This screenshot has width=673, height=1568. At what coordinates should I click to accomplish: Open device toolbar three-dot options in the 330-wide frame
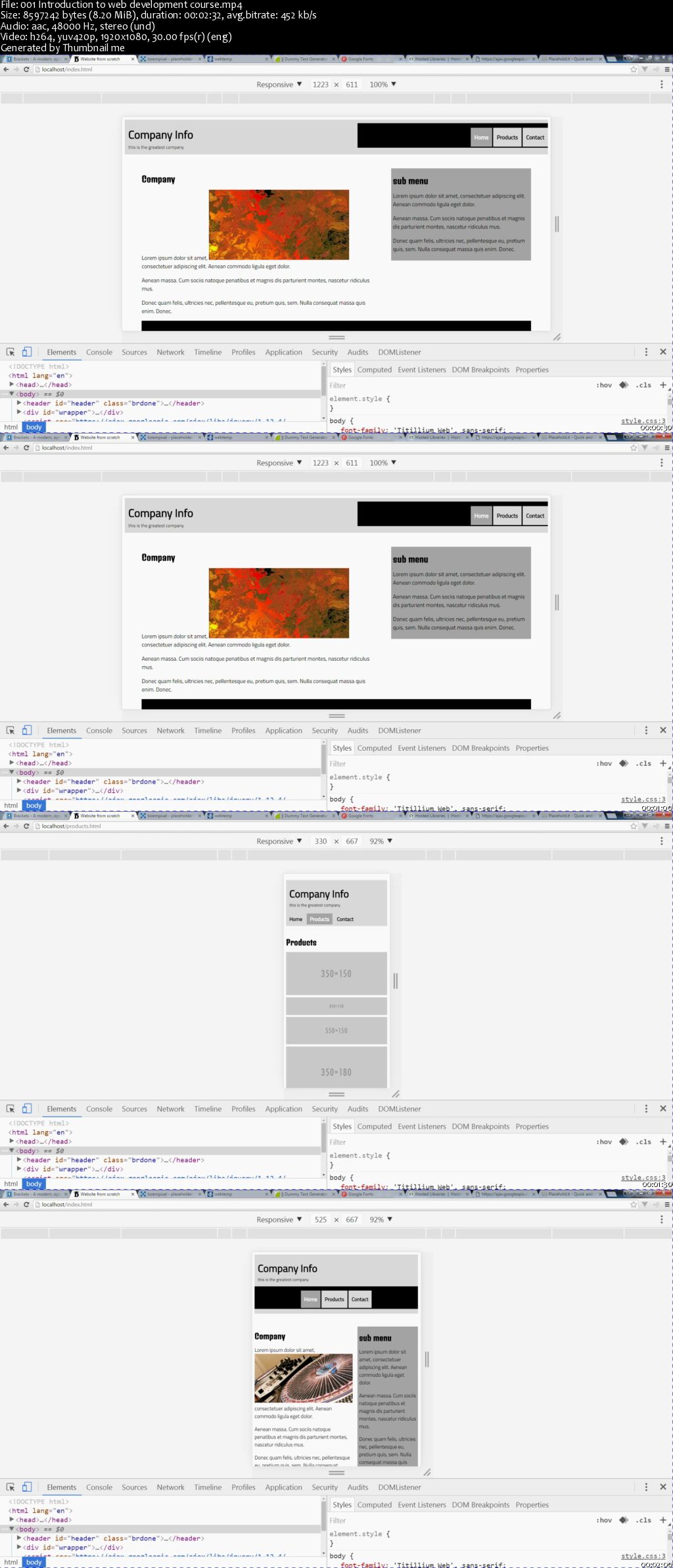coord(661,841)
